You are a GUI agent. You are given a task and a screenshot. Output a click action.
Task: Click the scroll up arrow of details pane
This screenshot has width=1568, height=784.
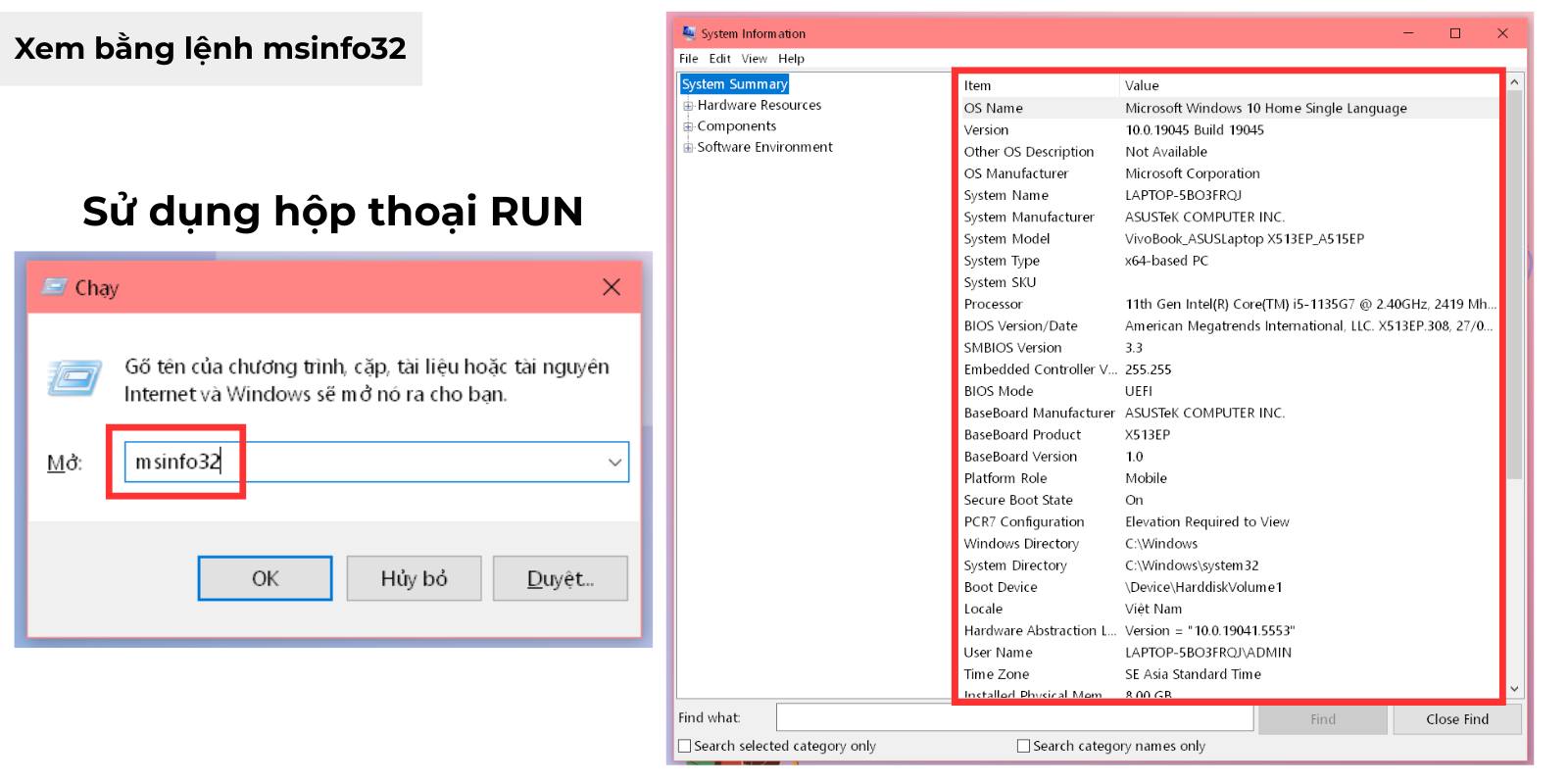click(x=1514, y=82)
